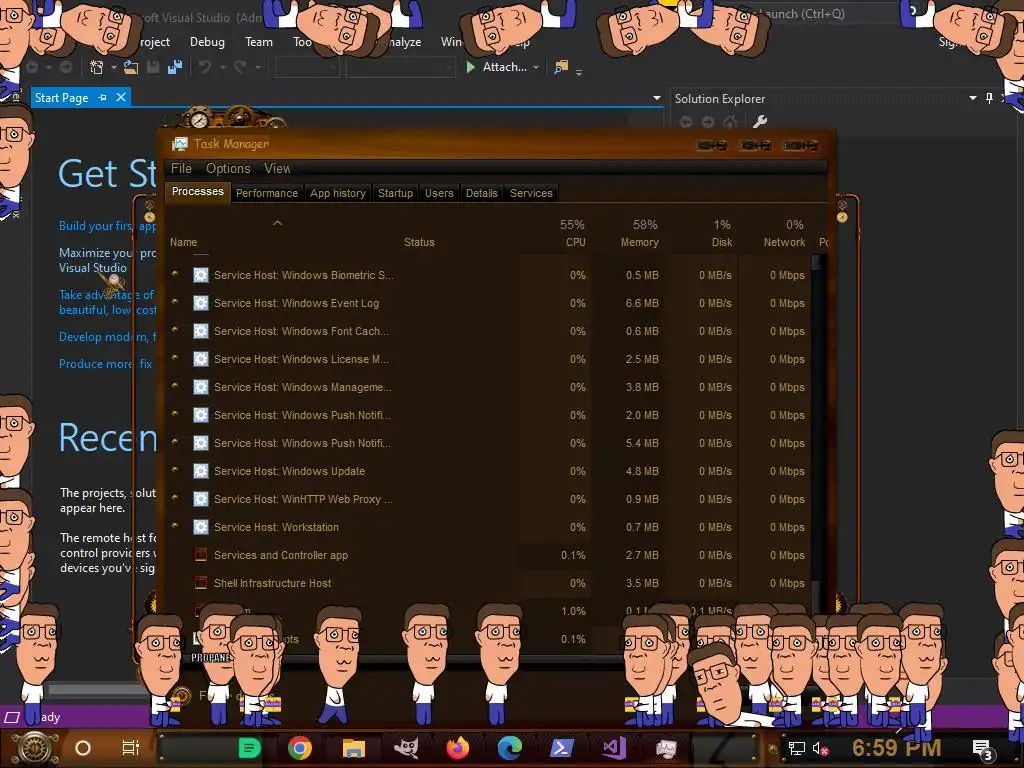Open Task Manager's Options menu
Viewport: 1024px width, 768px height.
(x=228, y=168)
